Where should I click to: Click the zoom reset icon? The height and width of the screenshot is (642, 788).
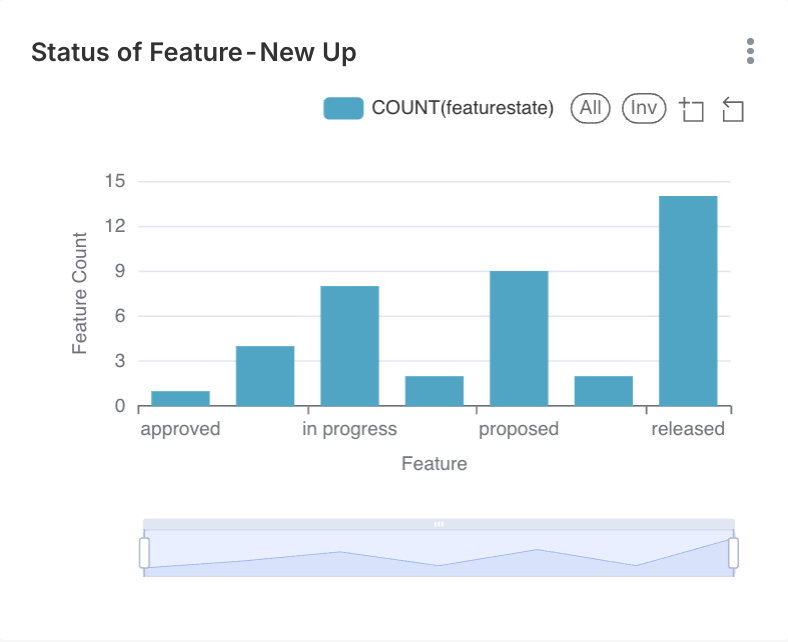point(733,109)
